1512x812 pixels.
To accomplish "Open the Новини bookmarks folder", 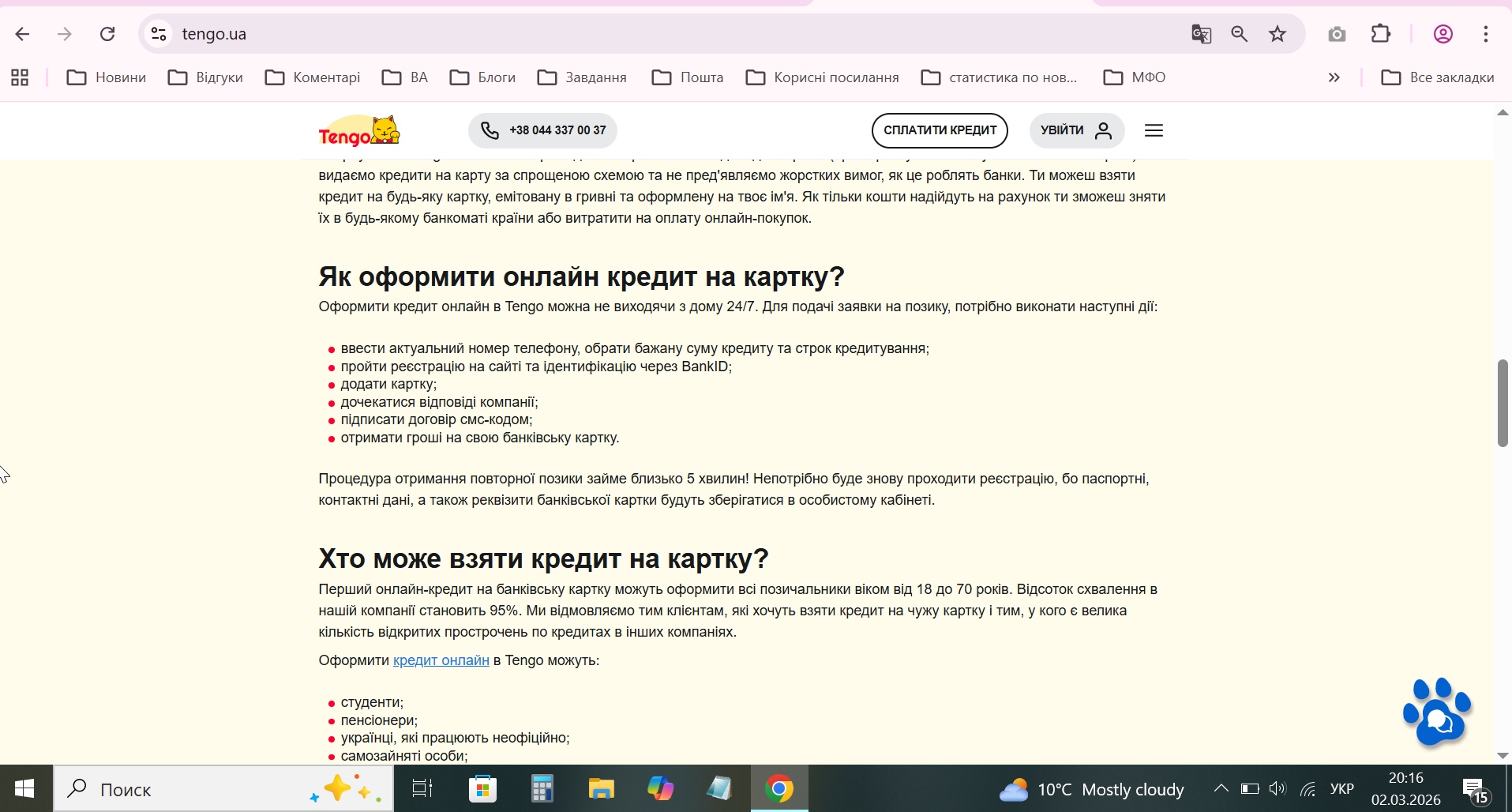I will pos(107,77).
